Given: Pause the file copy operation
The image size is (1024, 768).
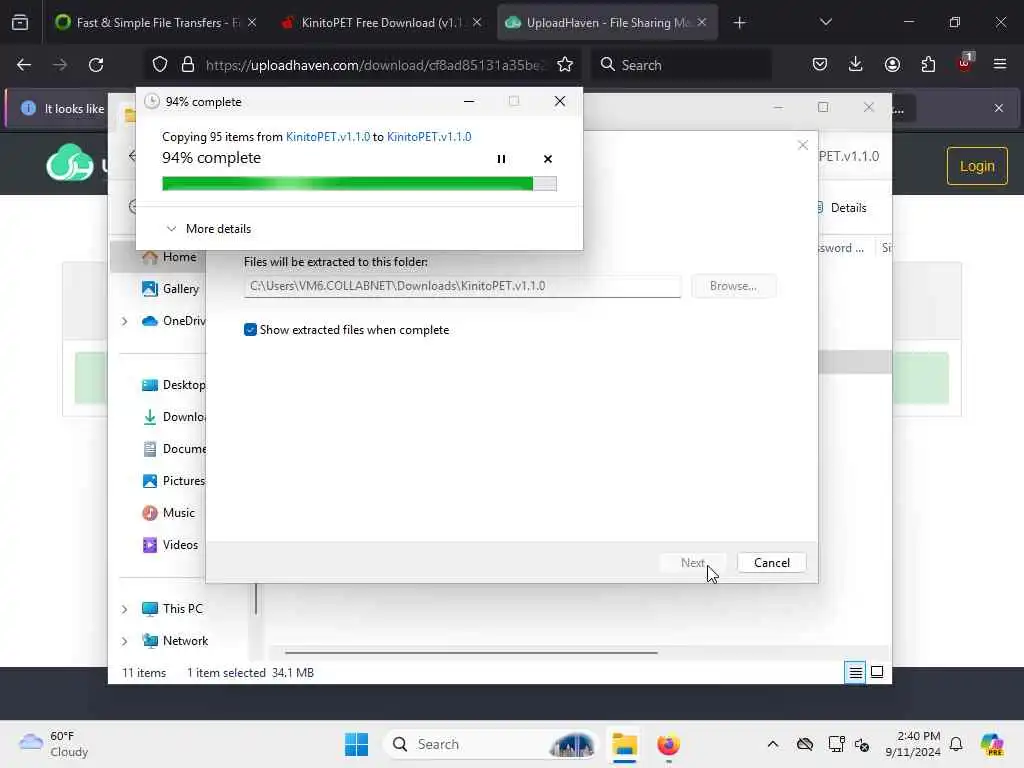Looking at the screenshot, I should [x=501, y=159].
